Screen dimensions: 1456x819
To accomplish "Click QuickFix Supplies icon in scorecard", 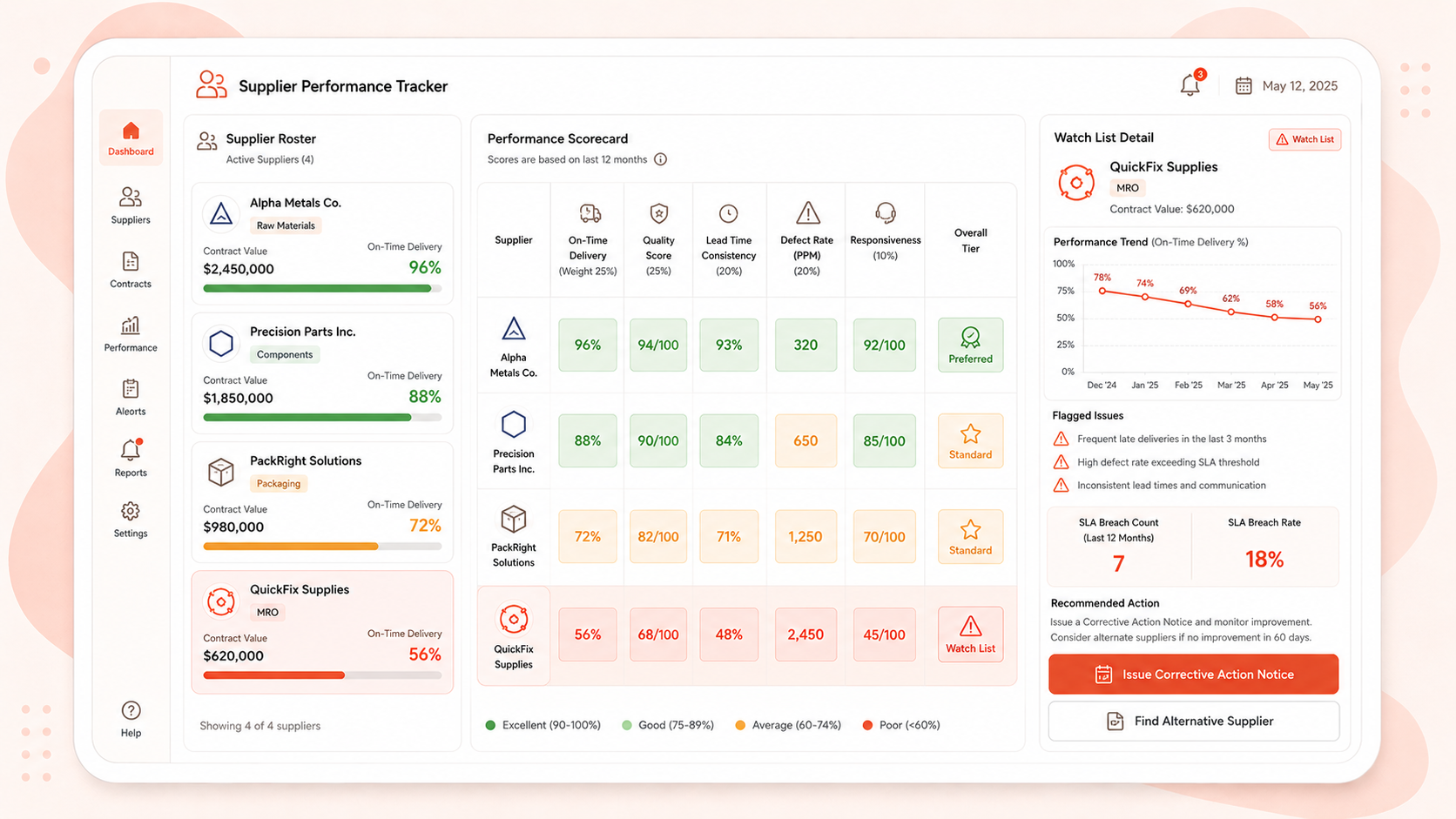I will click(514, 619).
